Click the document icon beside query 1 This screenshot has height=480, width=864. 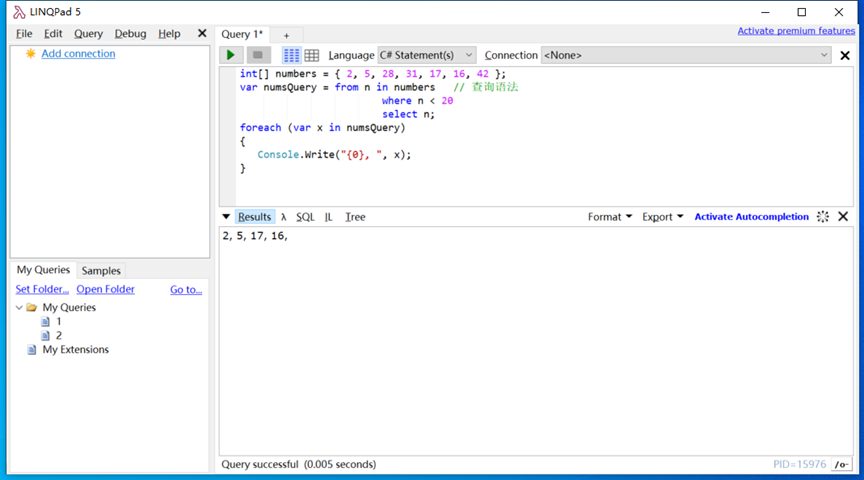(45, 321)
